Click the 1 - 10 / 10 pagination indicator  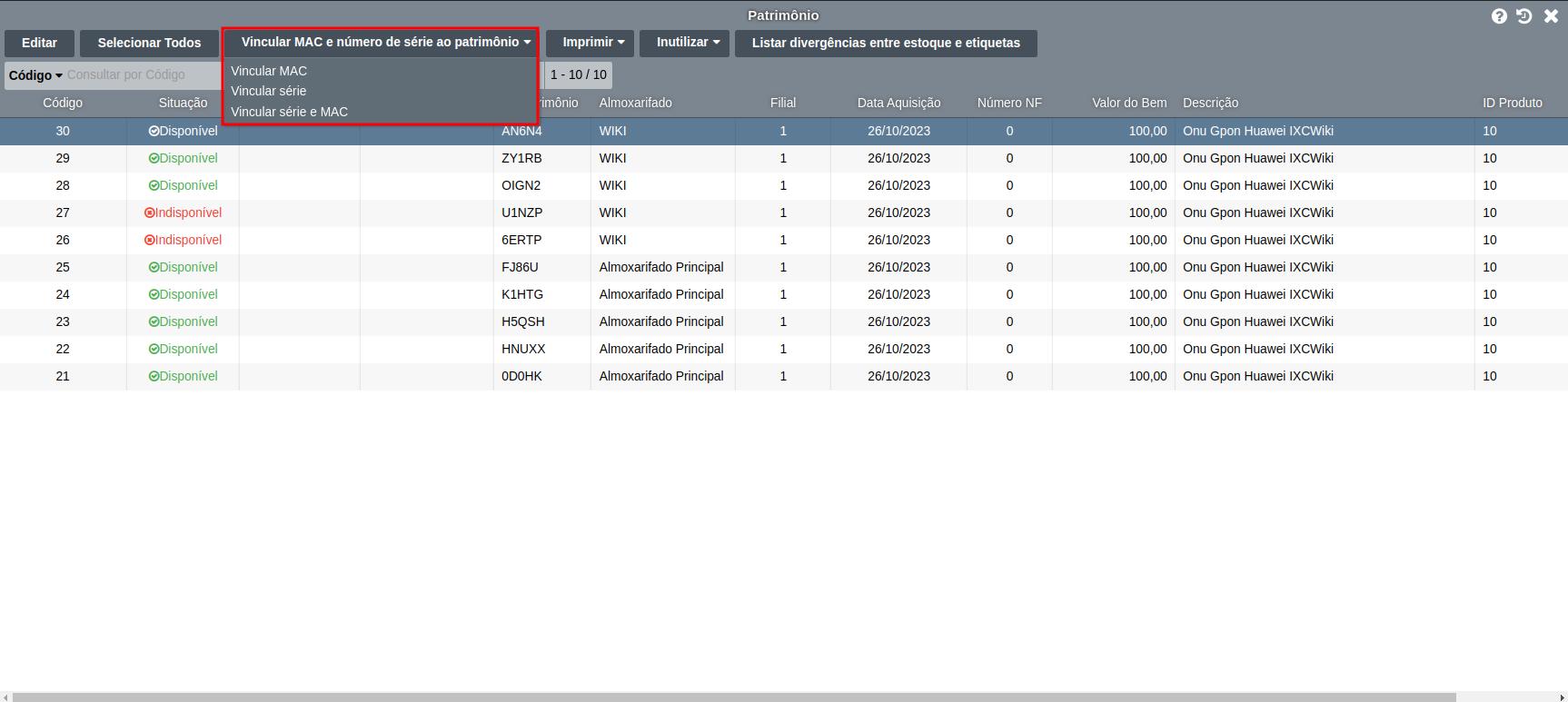[x=578, y=74]
